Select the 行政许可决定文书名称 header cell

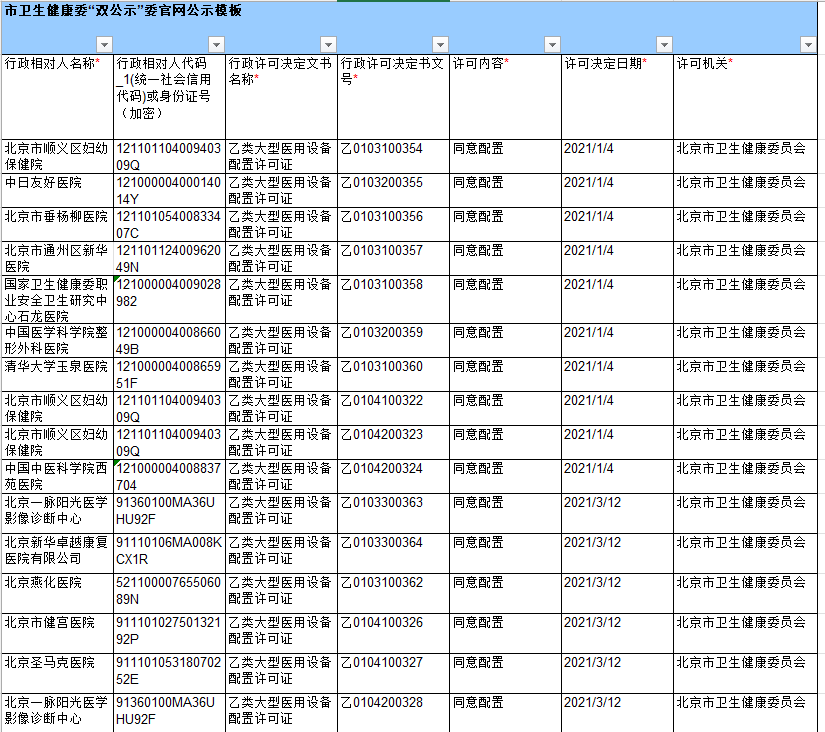(281, 97)
